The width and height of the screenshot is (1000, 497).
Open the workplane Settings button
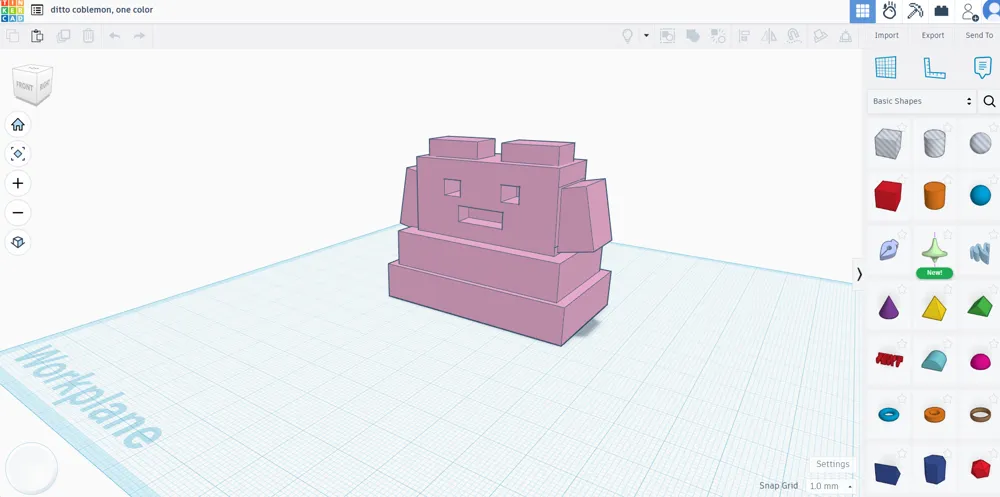[x=832, y=464]
